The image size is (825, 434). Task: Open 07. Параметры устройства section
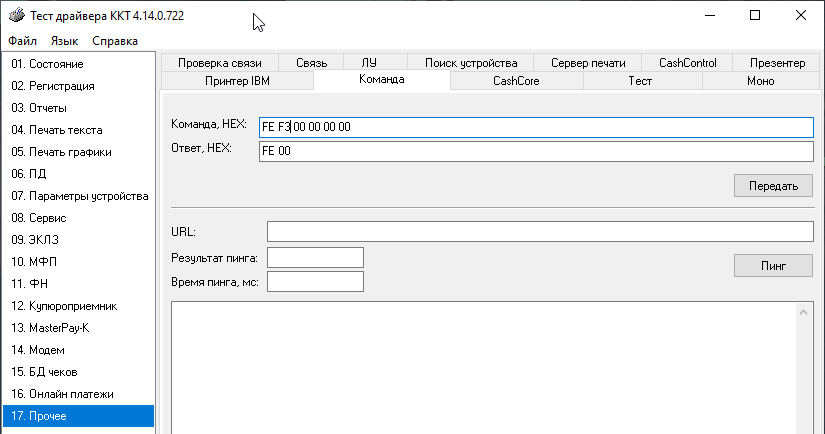click(x=78, y=196)
